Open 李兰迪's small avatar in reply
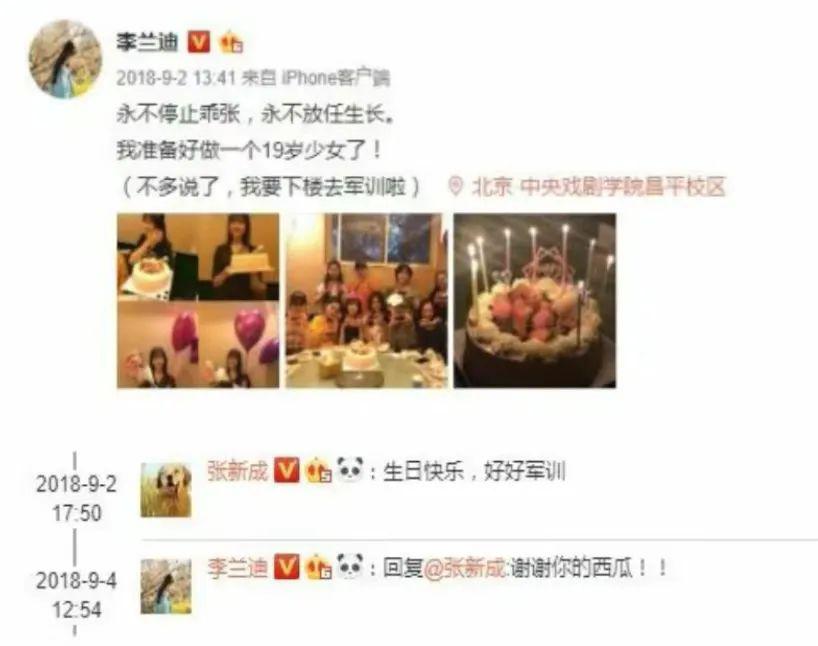Image resolution: width=818 pixels, height=646 pixels. click(166, 587)
